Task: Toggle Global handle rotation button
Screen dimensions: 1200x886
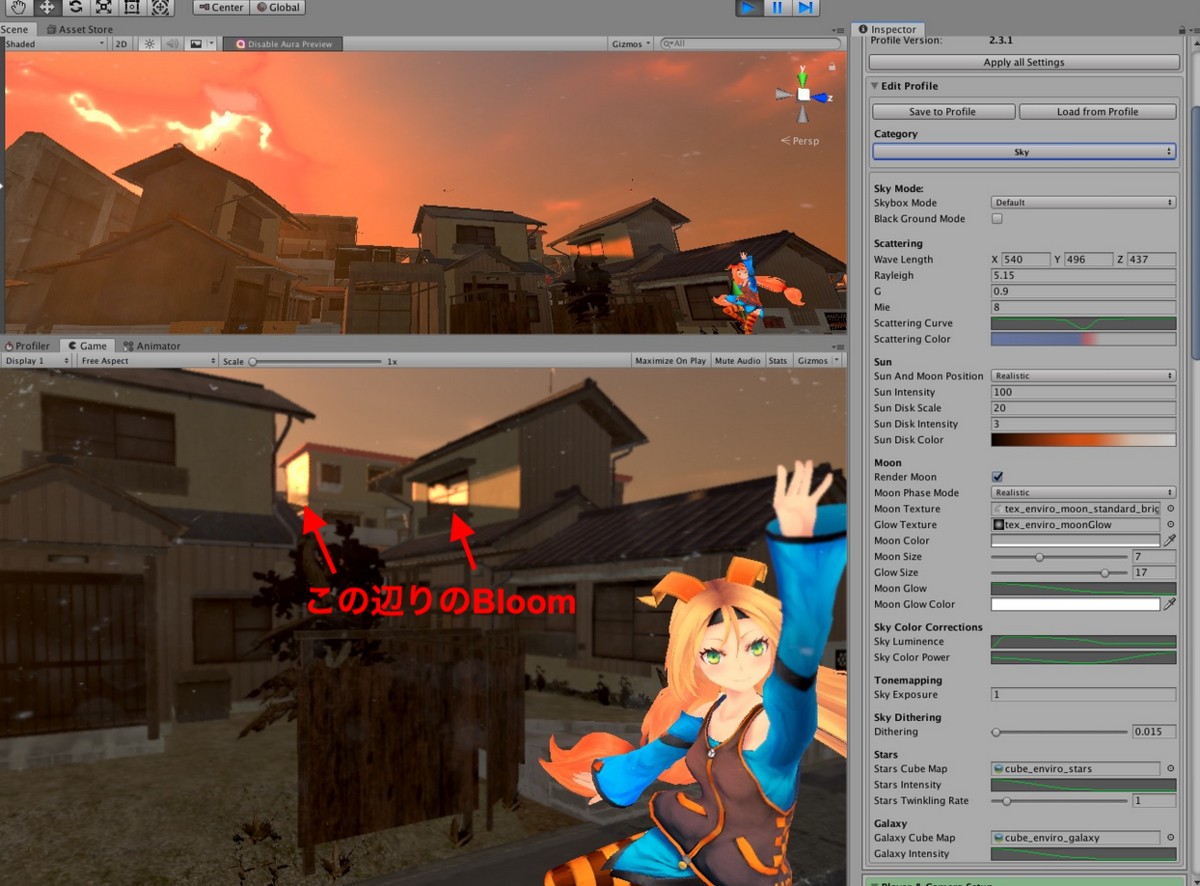Action: pos(277,7)
